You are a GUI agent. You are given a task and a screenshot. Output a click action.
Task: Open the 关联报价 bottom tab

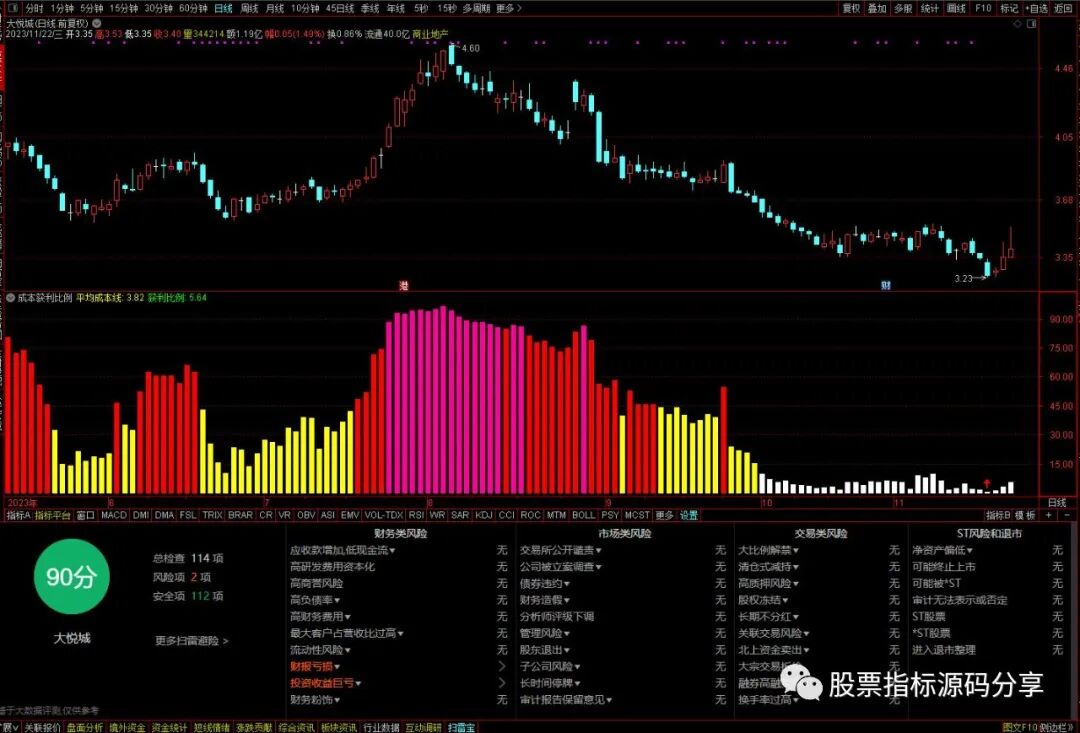pos(42,727)
